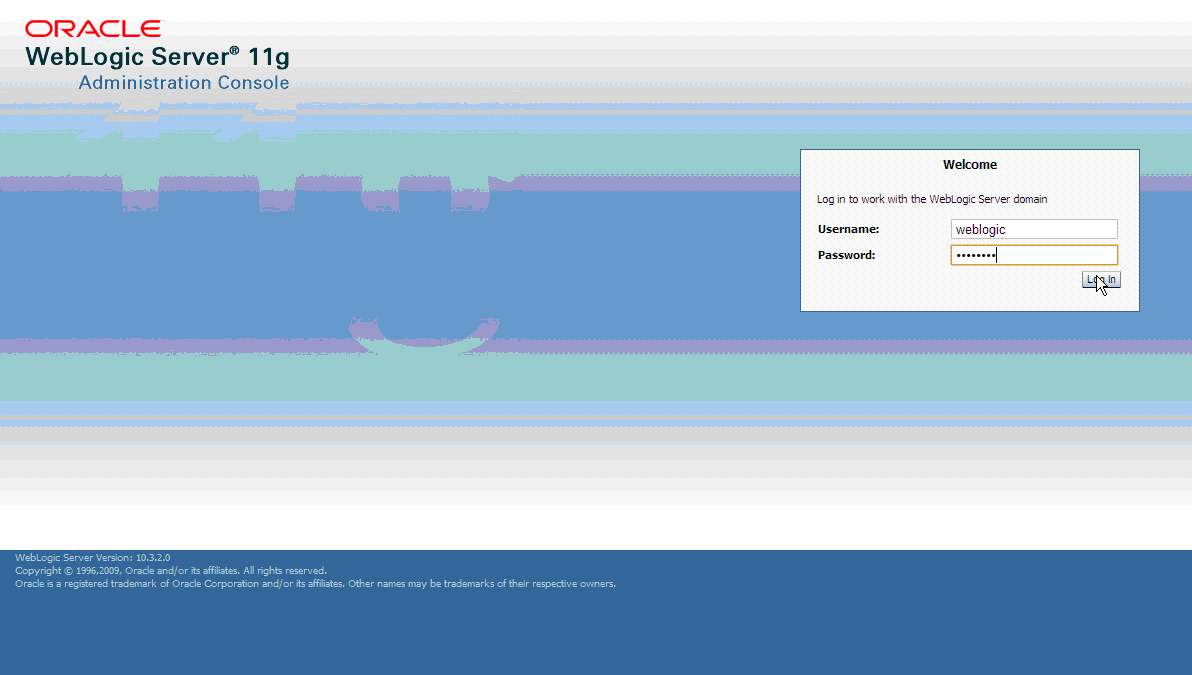Click the Oracle logo
This screenshot has width=1192, height=675.
click(93, 29)
